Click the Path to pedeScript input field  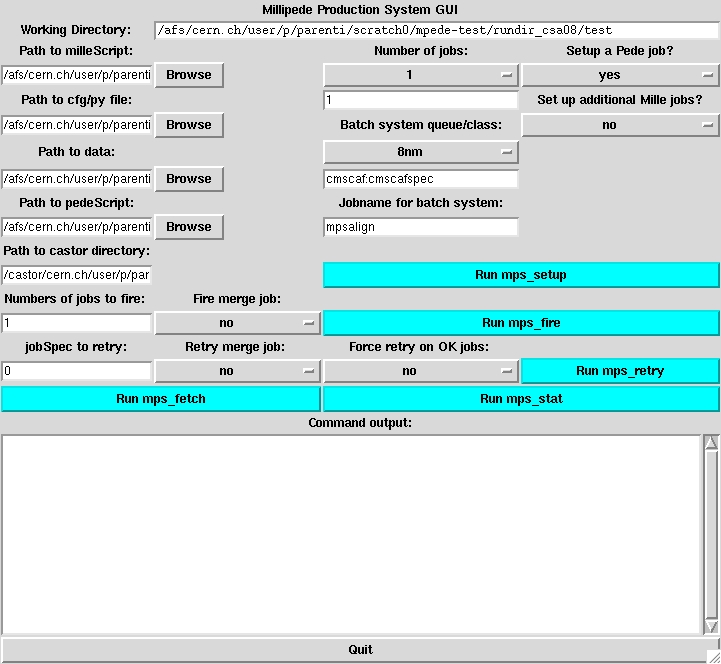76,227
